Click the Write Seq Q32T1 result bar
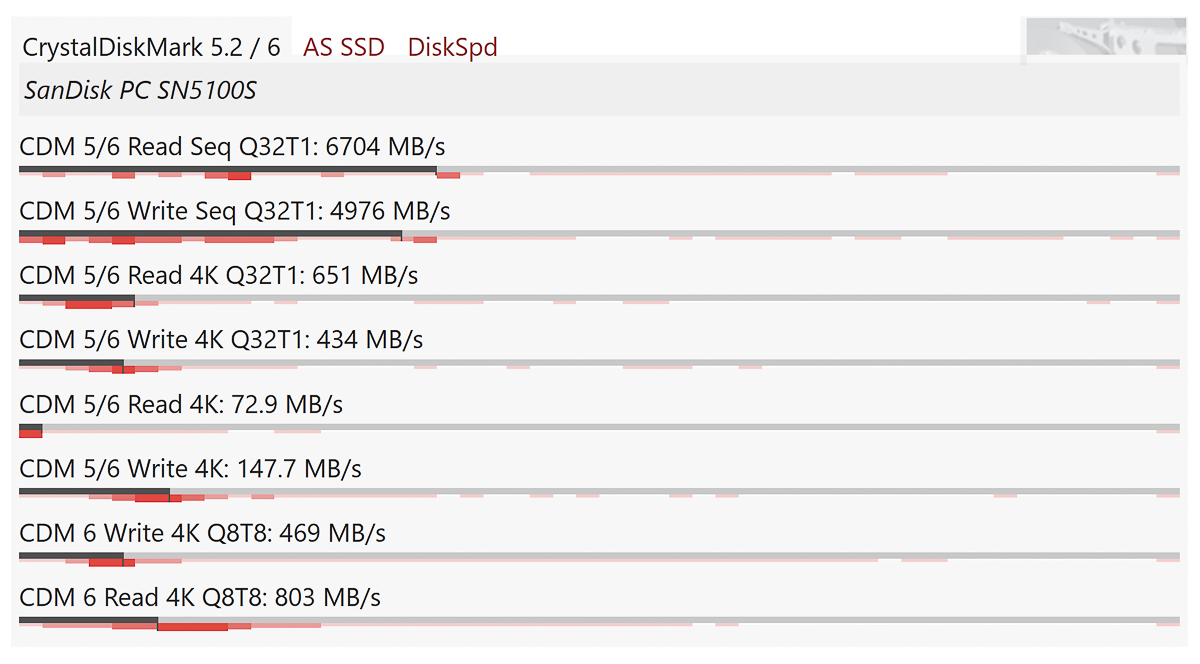Image resolution: width=1200 pixels, height=664 pixels. 210,235
